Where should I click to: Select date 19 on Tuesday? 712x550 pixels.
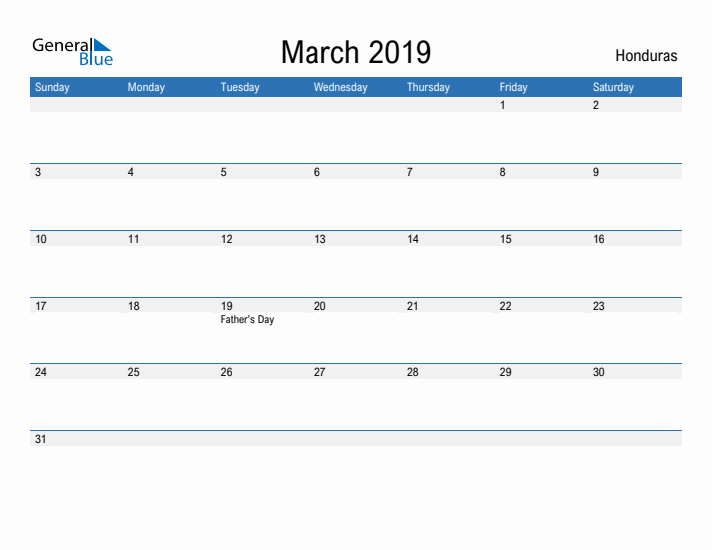(x=227, y=306)
